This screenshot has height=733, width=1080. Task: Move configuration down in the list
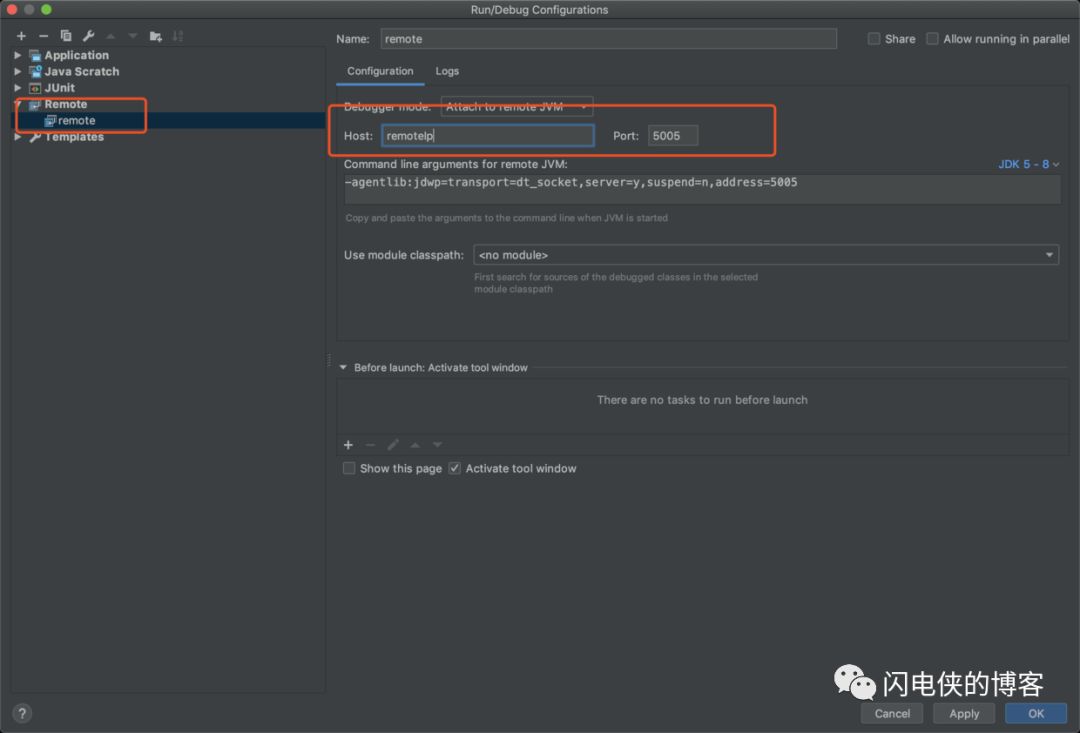[132, 36]
